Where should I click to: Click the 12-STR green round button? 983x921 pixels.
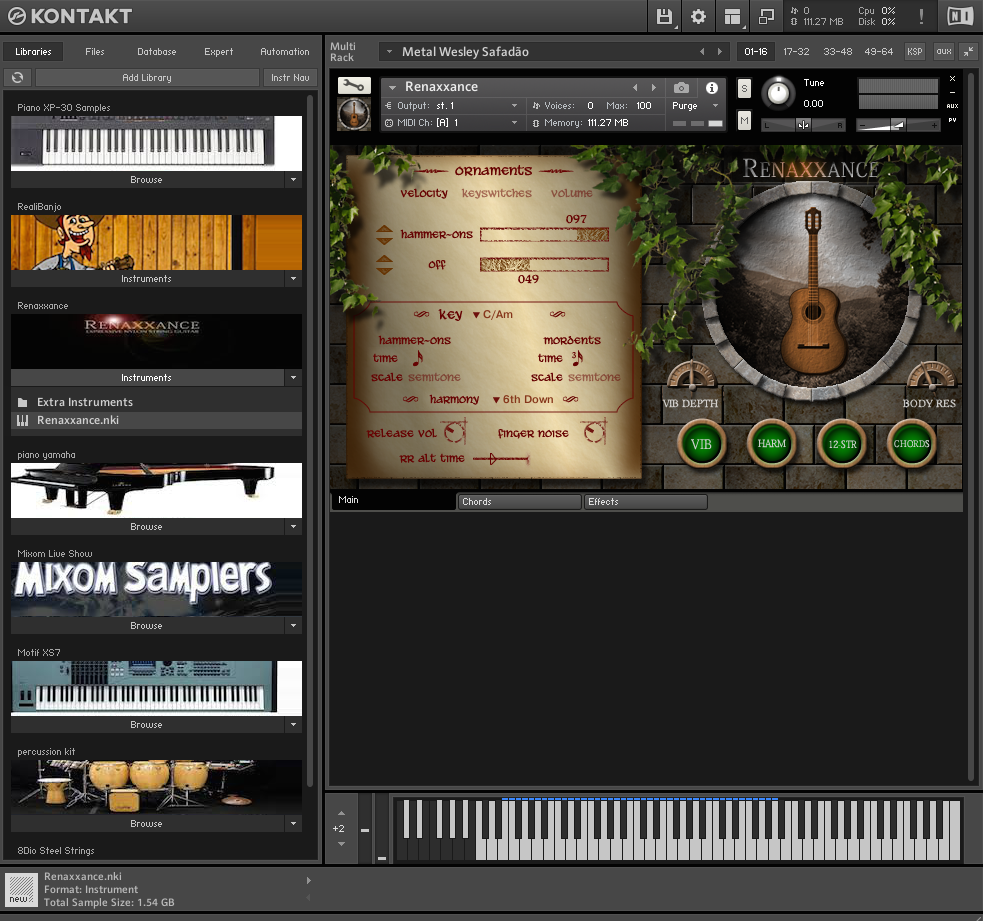pyautogui.click(x=842, y=444)
